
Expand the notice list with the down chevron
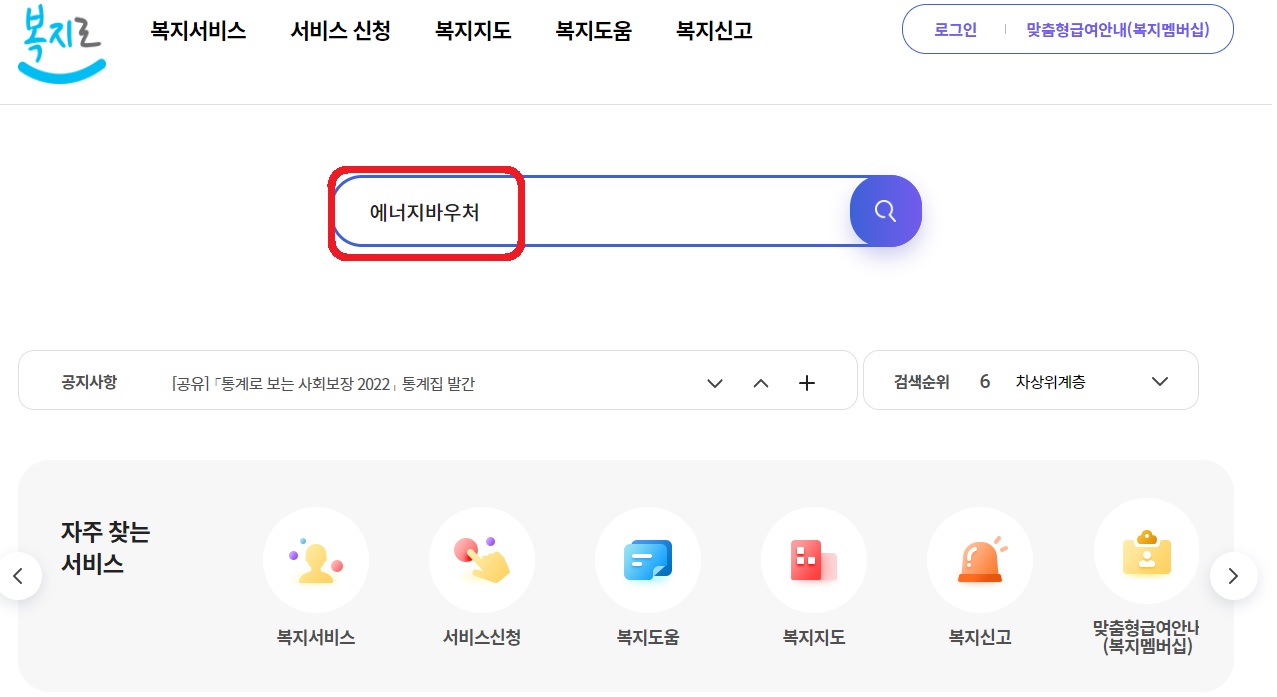714,382
